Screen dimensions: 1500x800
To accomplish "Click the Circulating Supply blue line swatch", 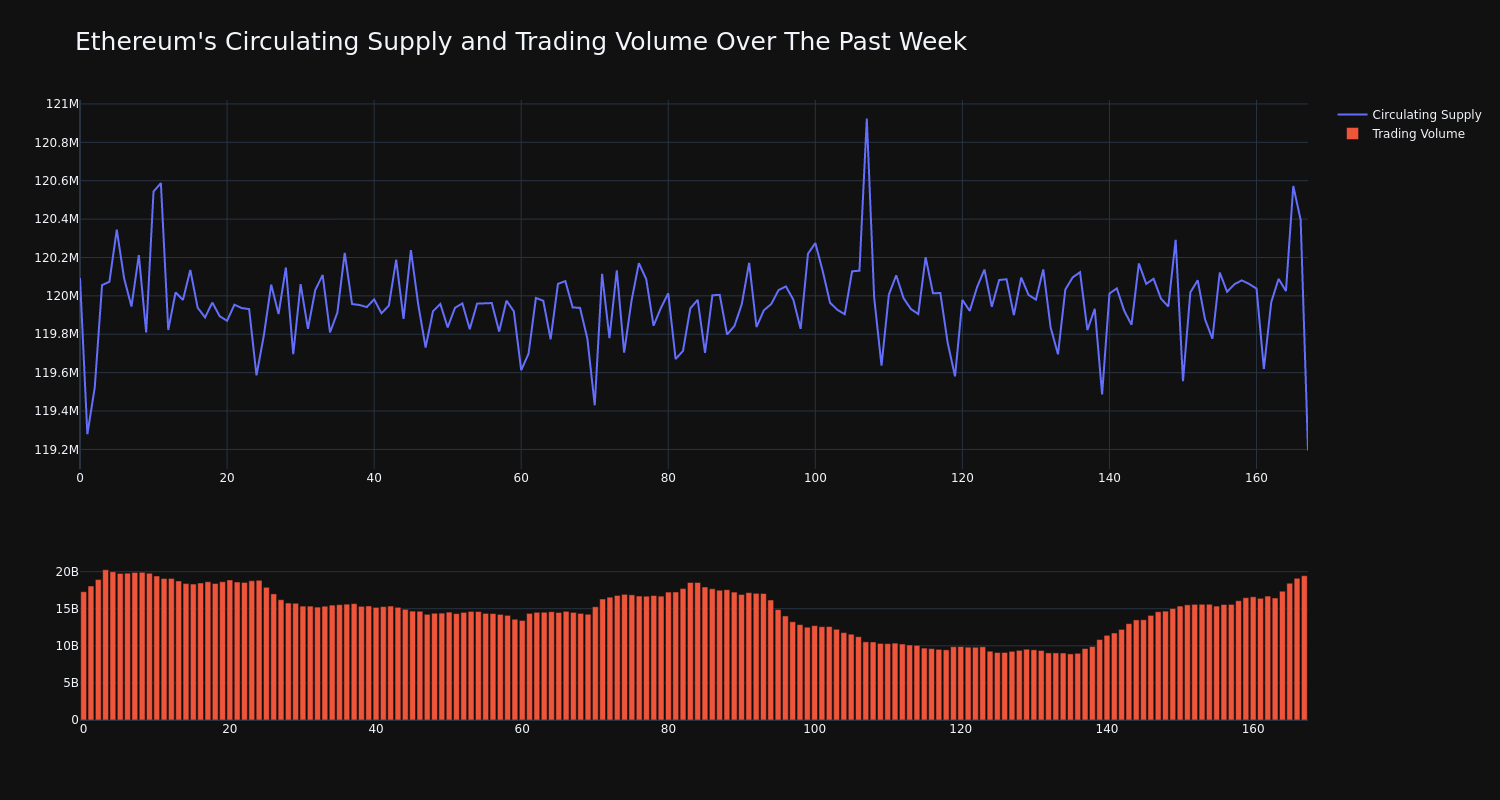I will click(x=1352, y=115).
